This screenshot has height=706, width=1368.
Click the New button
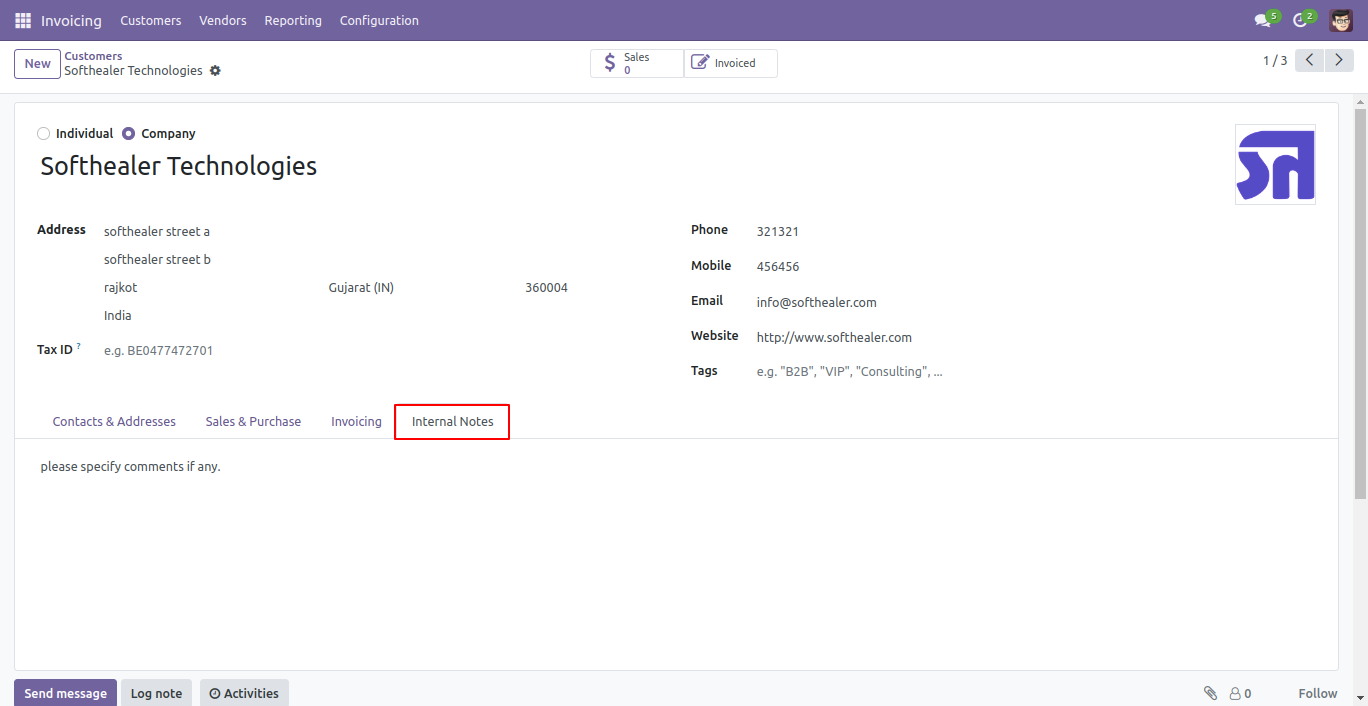point(37,64)
